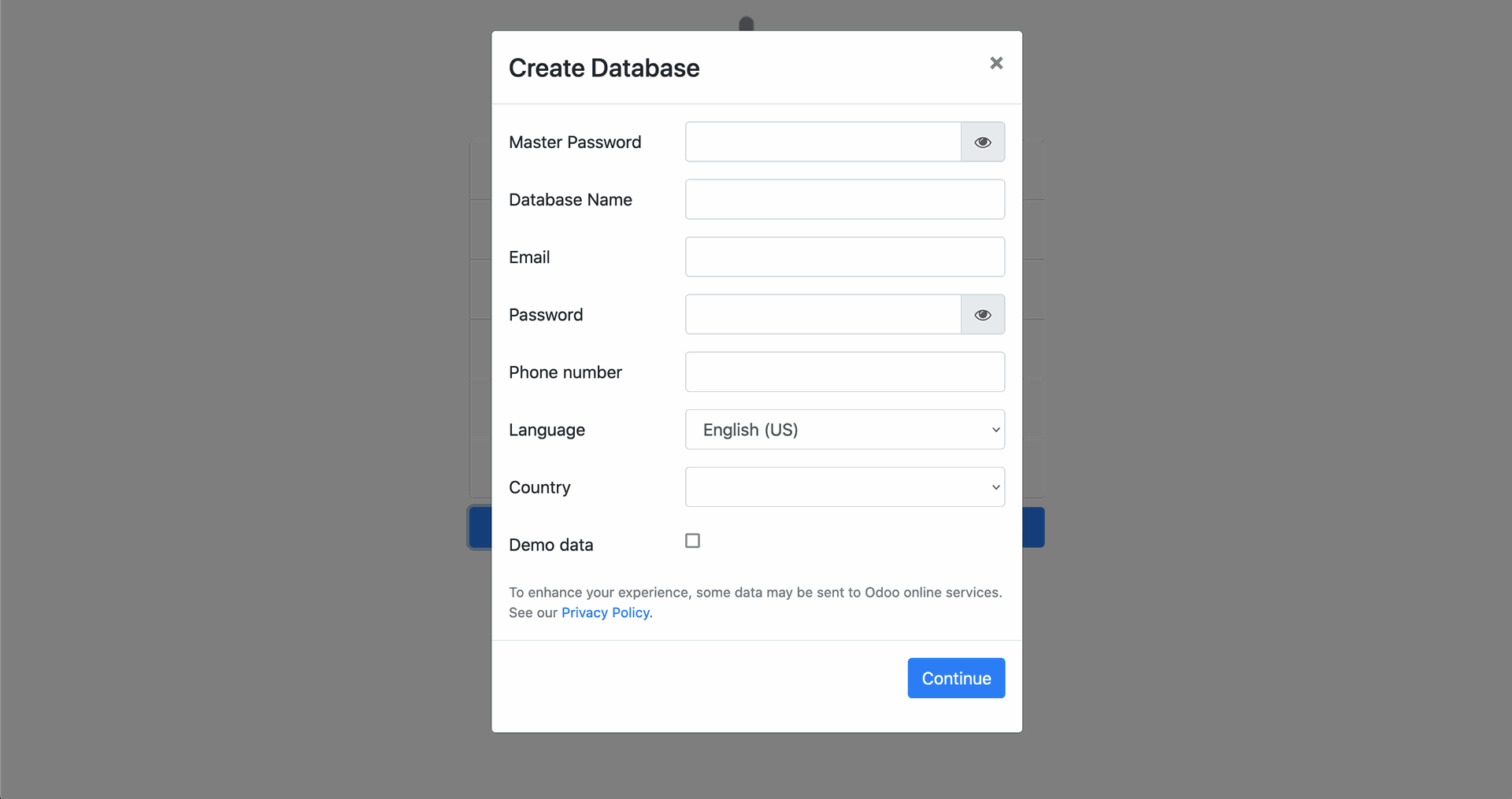
Task: Toggle visibility of the user Password field
Action: coord(982,315)
